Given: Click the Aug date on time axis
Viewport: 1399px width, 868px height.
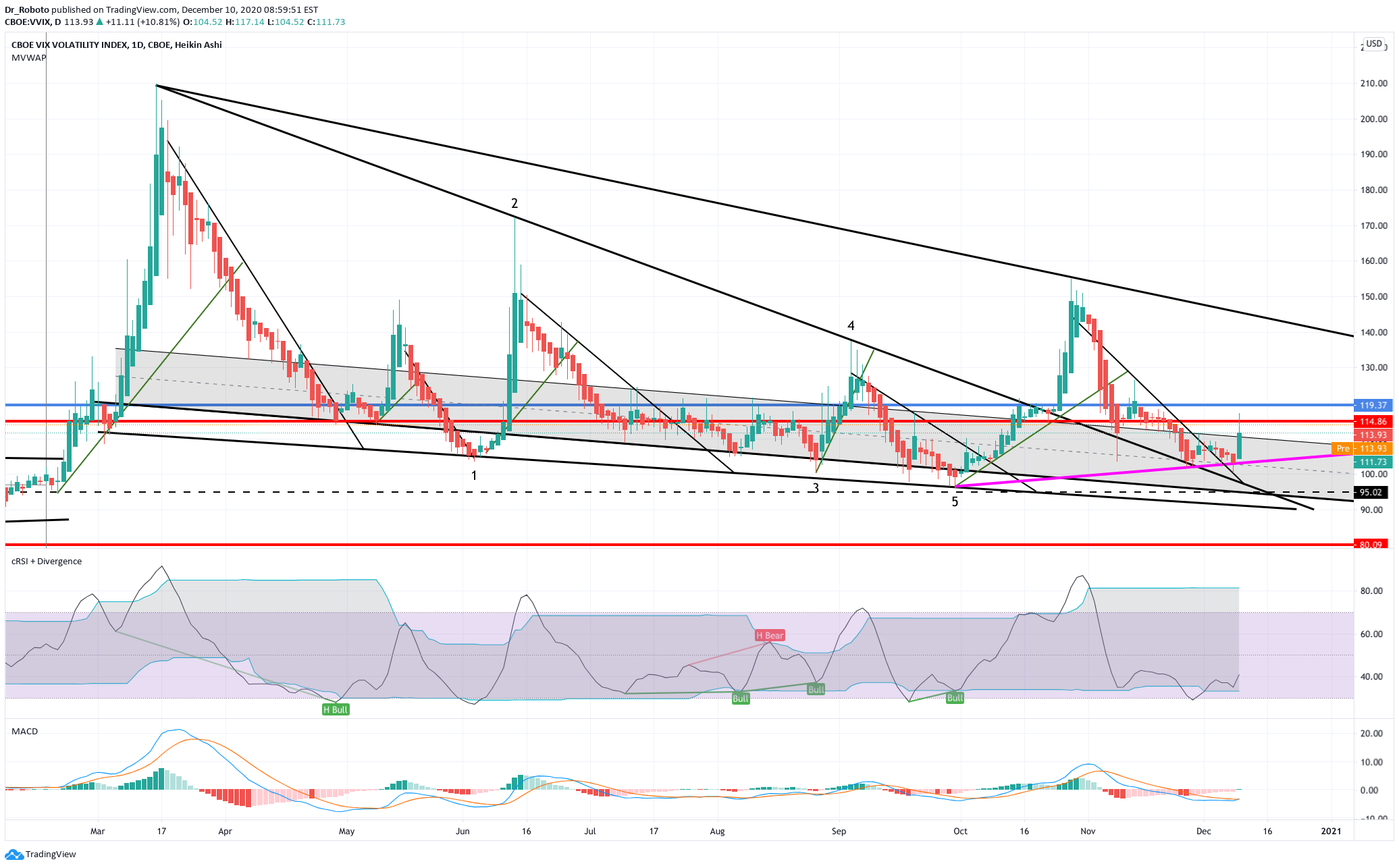Looking at the screenshot, I should coord(718,832).
